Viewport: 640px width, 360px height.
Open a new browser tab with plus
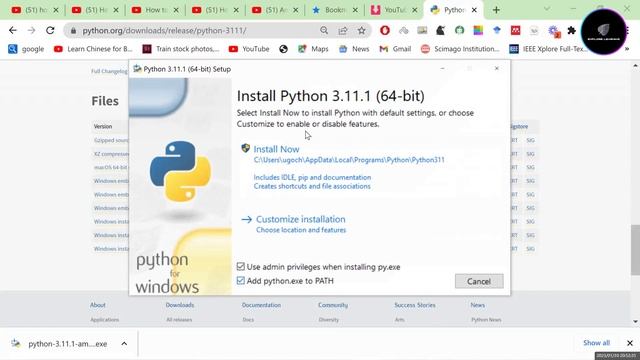tap(496, 10)
